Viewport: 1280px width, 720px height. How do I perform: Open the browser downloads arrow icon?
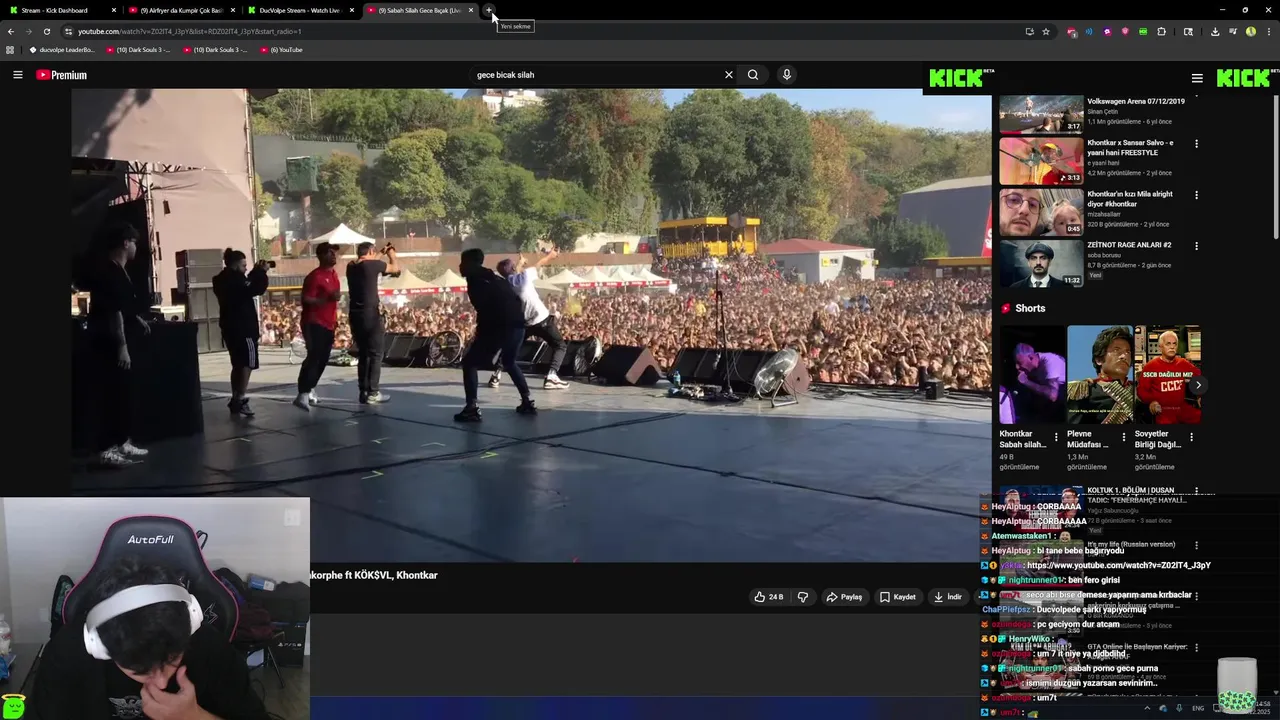click(x=1215, y=31)
